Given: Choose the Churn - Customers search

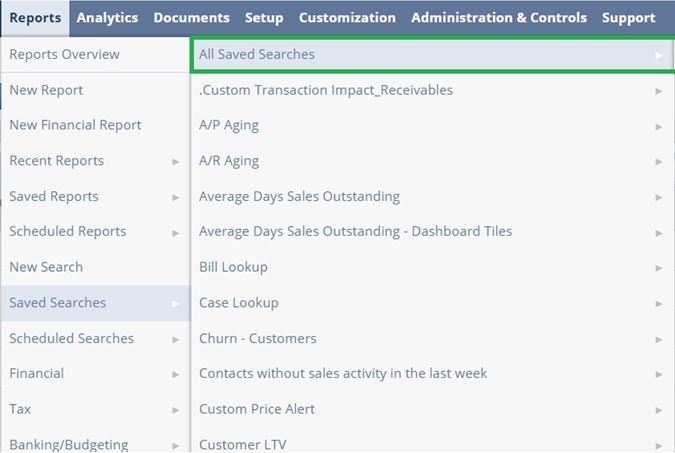Looking at the screenshot, I should pyautogui.click(x=432, y=338).
